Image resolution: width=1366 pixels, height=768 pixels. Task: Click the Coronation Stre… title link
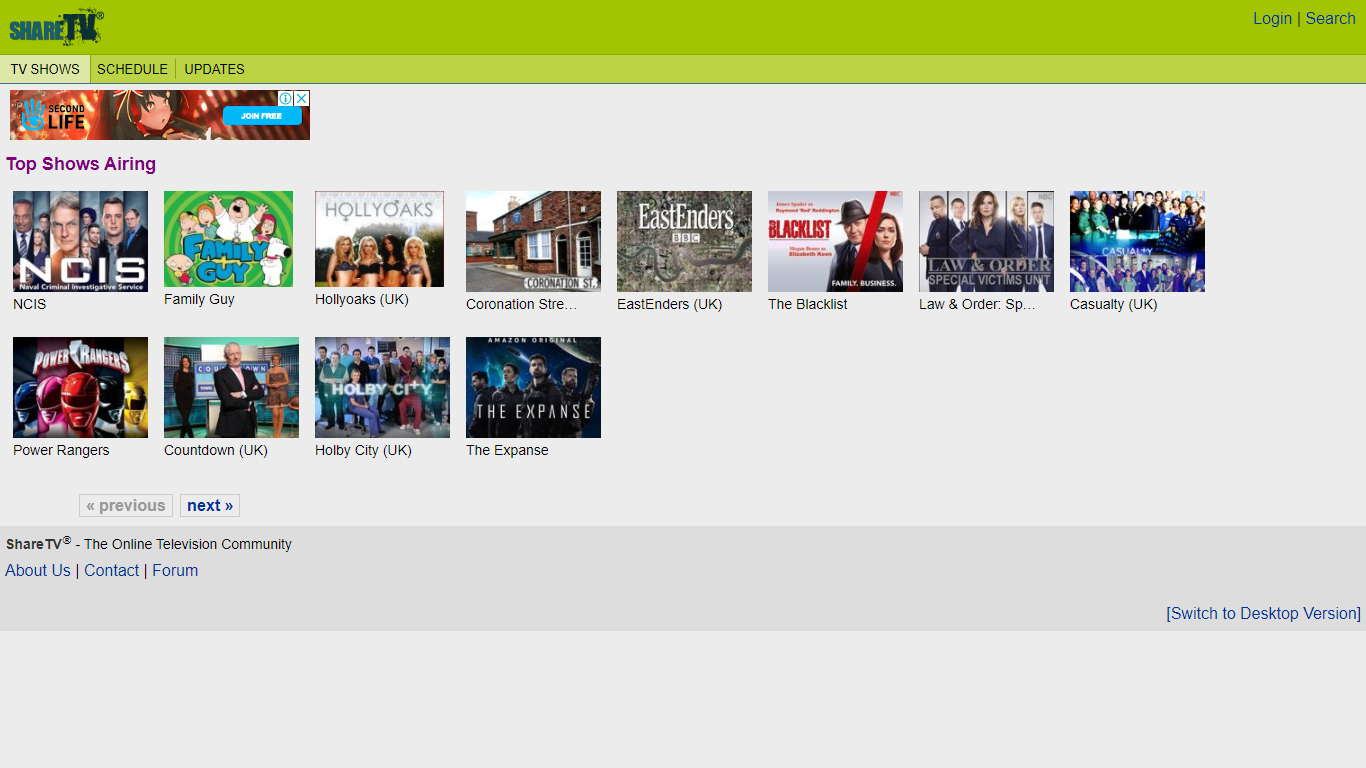tap(522, 304)
